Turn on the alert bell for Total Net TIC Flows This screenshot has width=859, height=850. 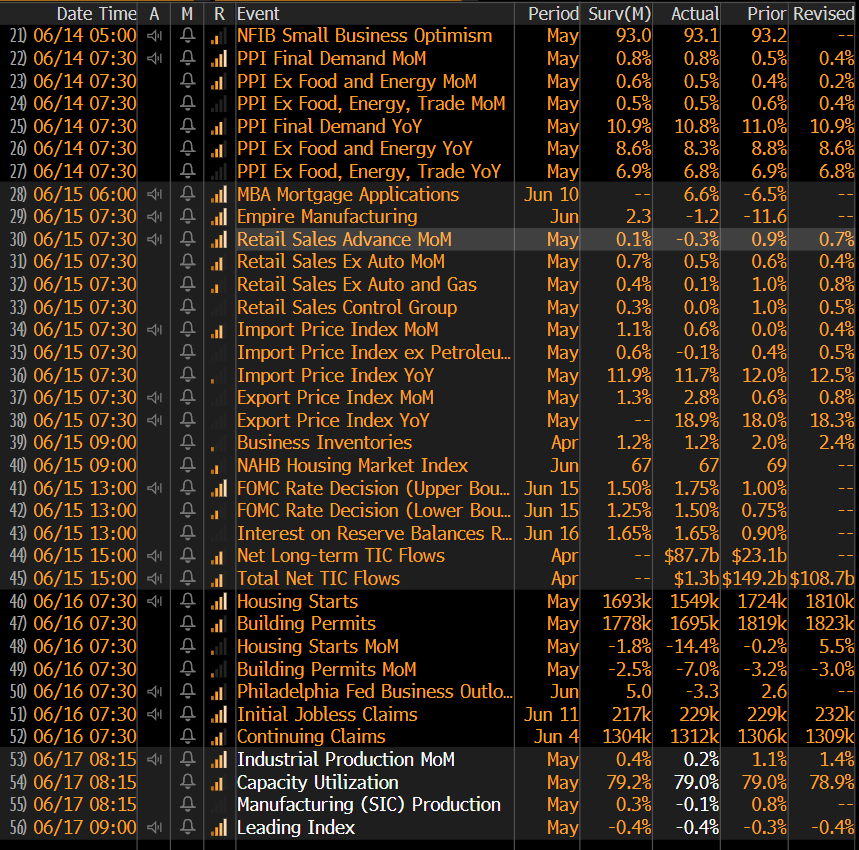pos(187,579)
